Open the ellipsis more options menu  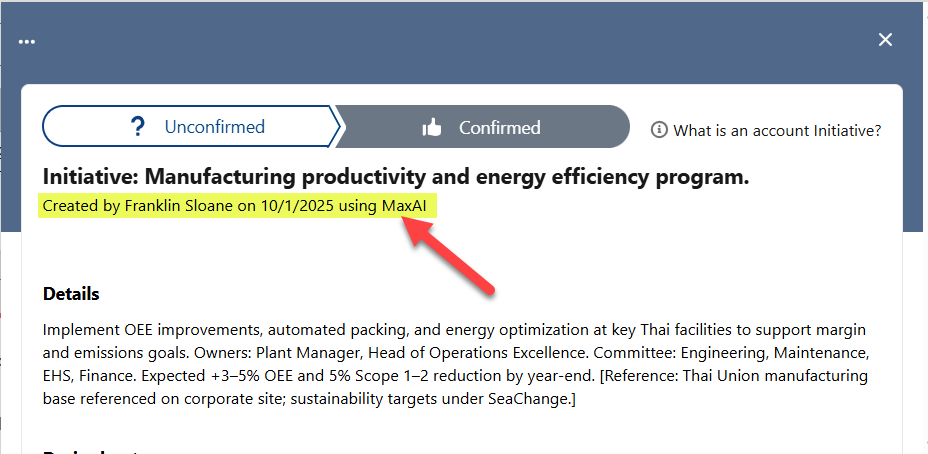click(27, 41)
